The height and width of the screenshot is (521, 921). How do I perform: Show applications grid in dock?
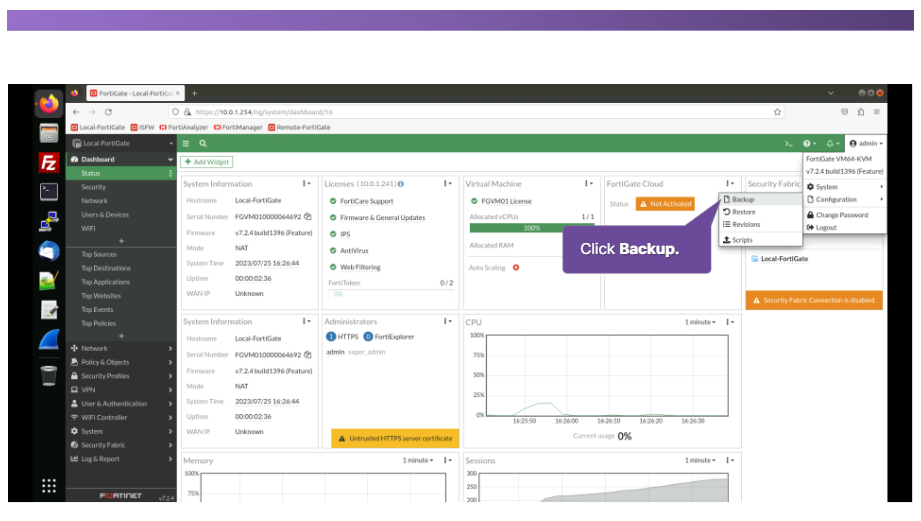point(49,485)
